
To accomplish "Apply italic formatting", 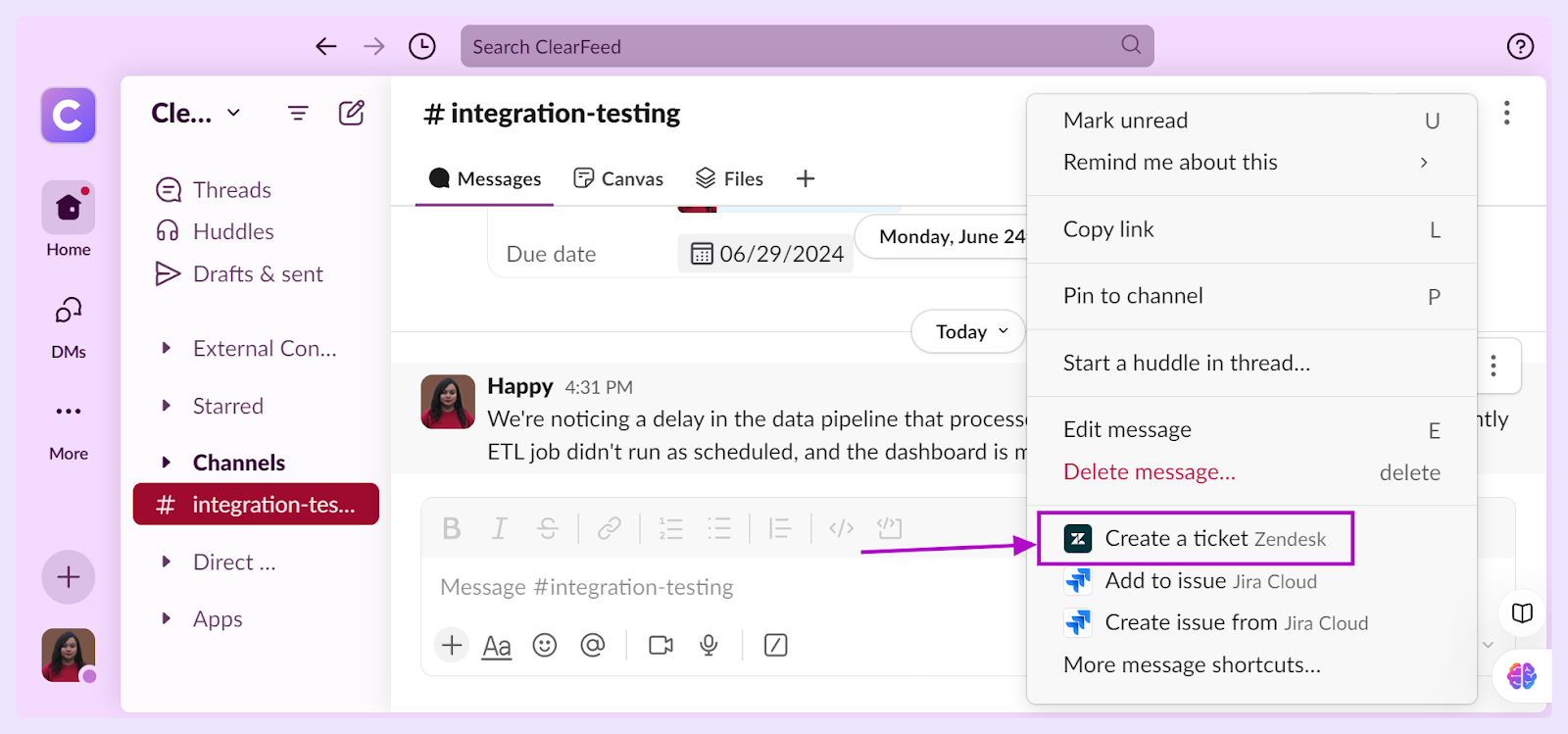I will (500, 528).
